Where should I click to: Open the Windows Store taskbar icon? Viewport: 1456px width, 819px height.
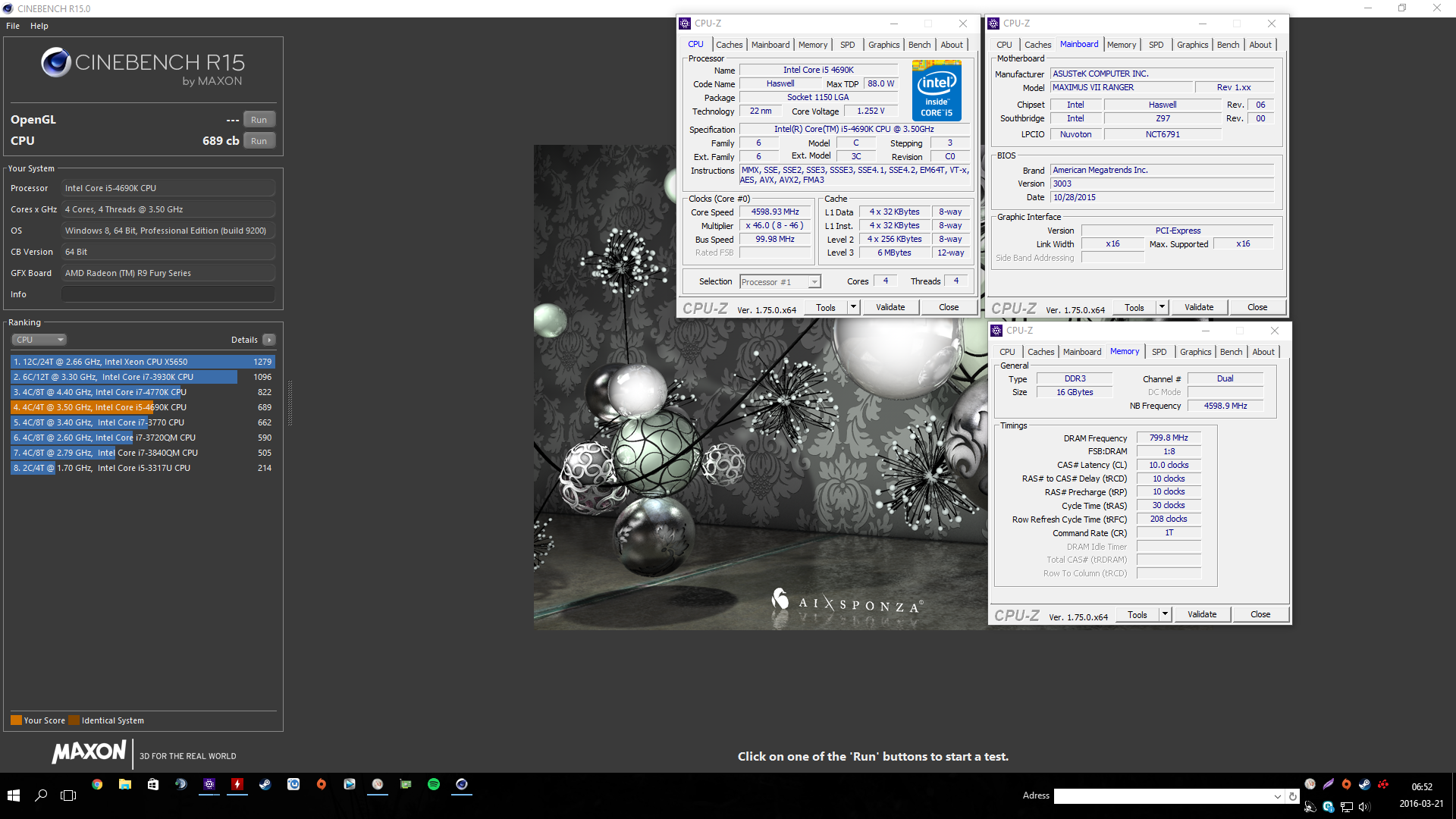coord(153,784)
